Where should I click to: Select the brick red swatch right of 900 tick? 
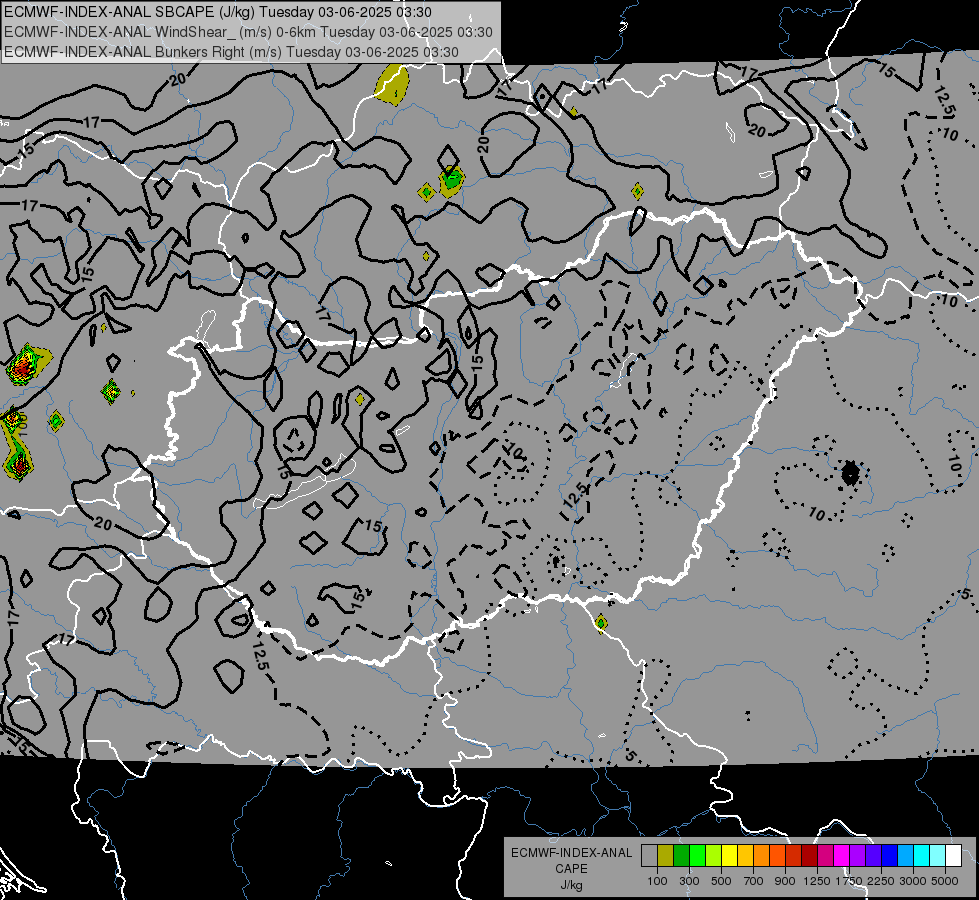click(794, 856)
